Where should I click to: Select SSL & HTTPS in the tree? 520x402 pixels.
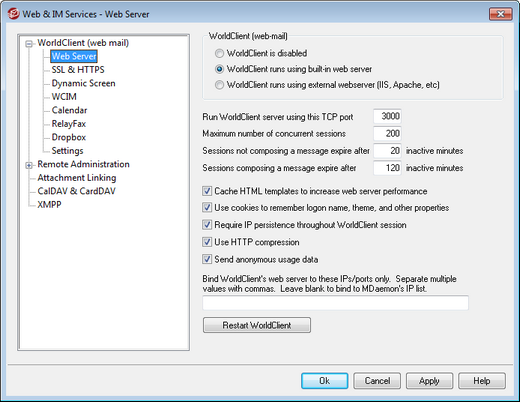point(78,70)
